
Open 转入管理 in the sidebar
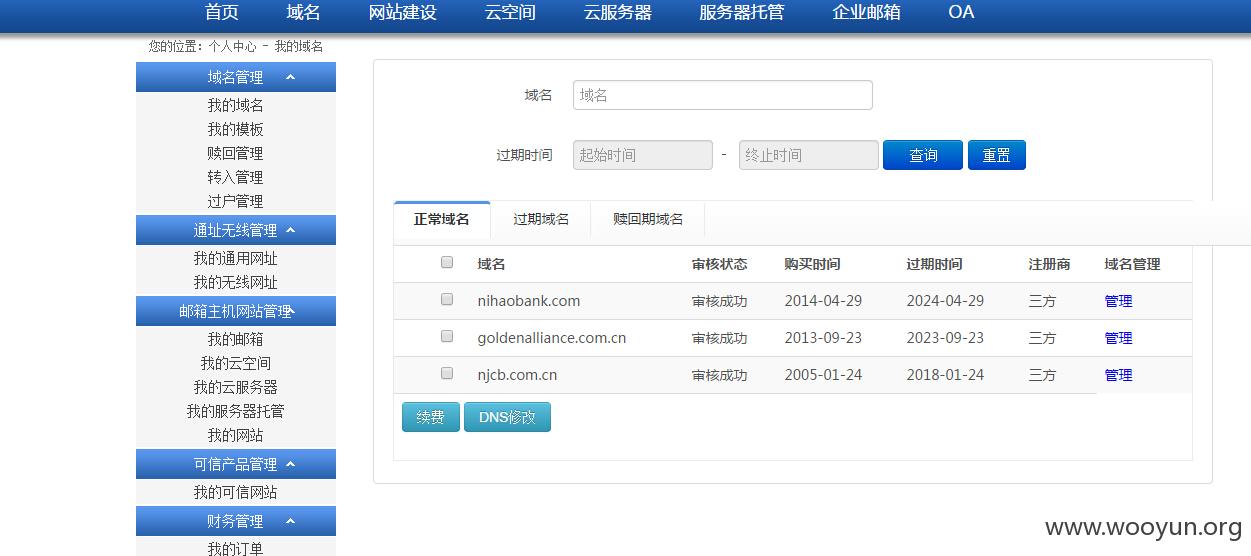click(x=236, y=177)
